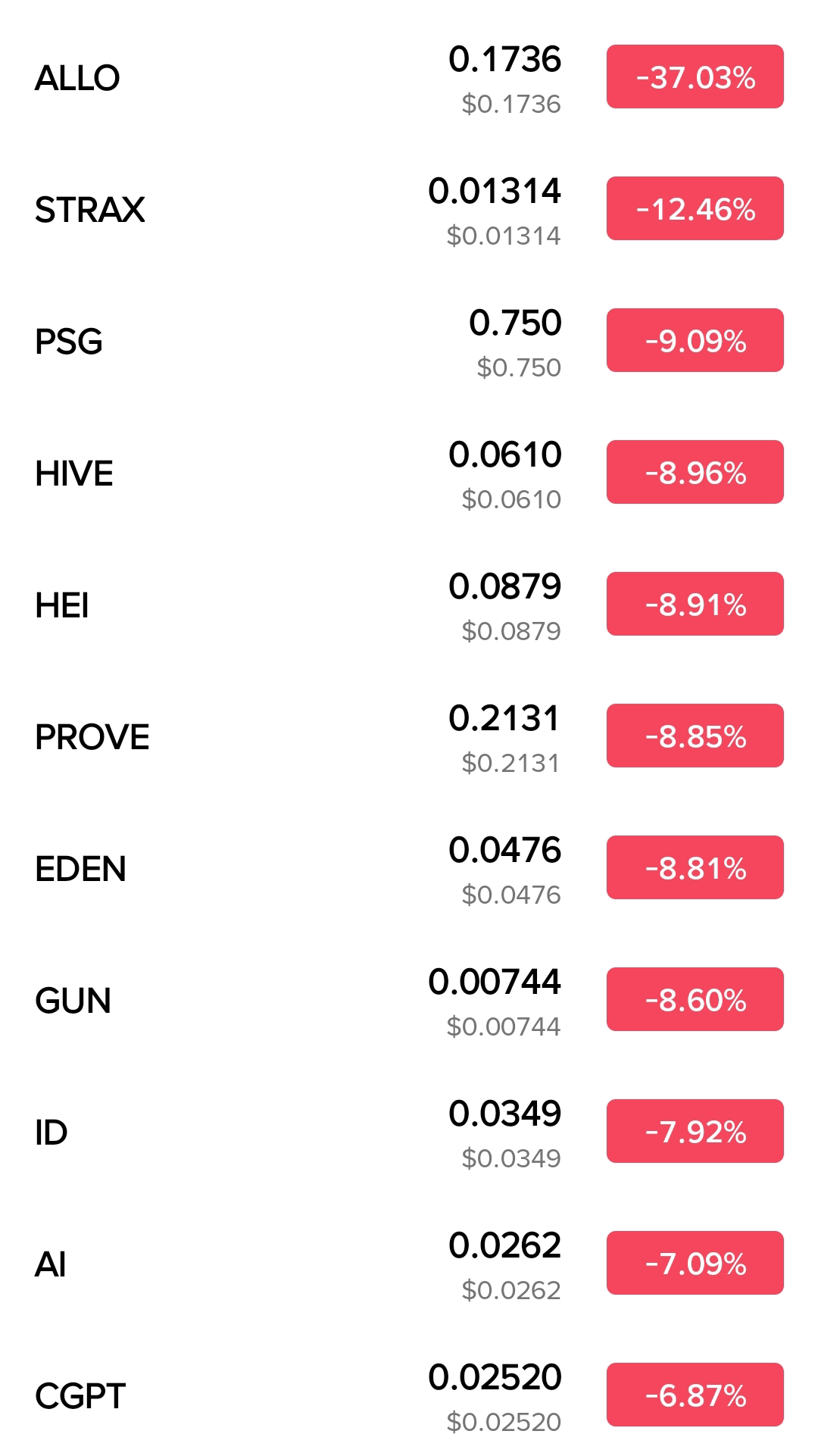Open the HIVE market listing
818x1456 pixels.
tap(409, 473)
